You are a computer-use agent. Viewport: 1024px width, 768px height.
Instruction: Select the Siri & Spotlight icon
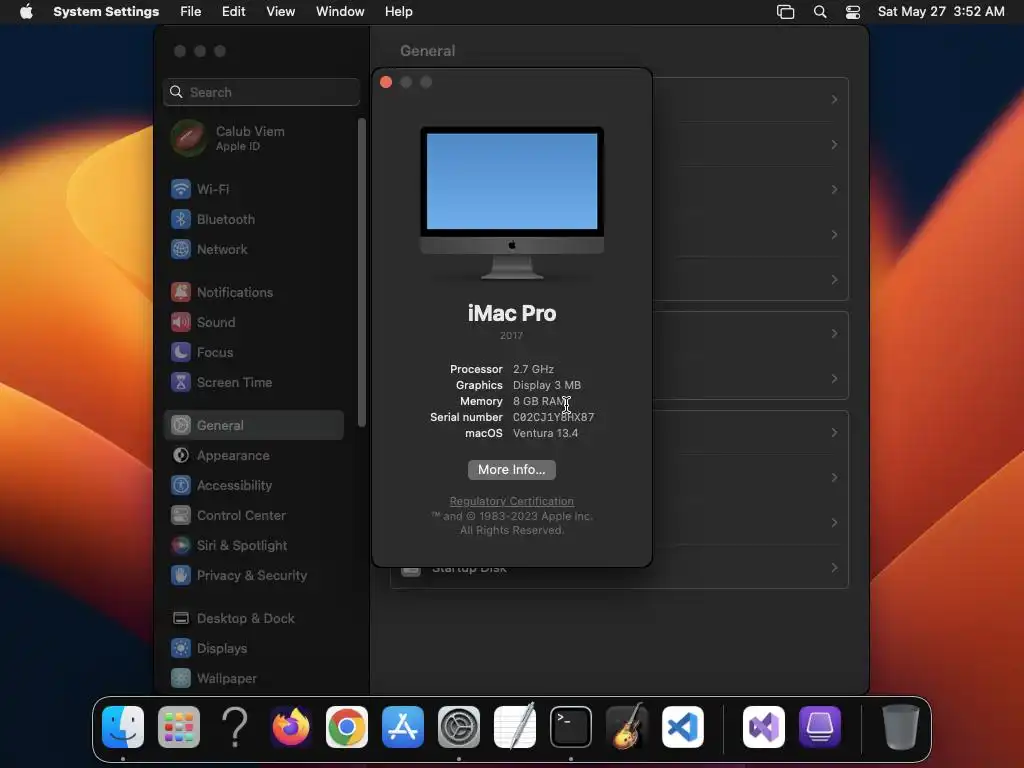pyautogui.click(x=181, y=546)
